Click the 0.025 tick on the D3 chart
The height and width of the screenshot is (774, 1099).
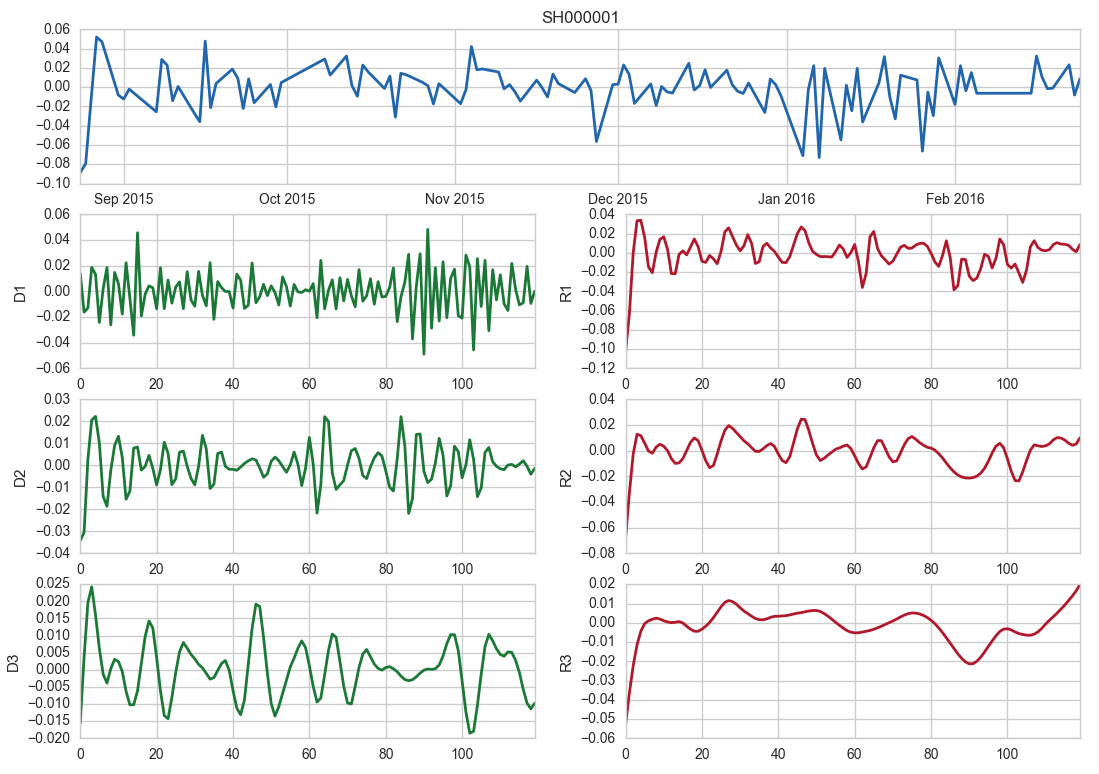tap(52, 583)
